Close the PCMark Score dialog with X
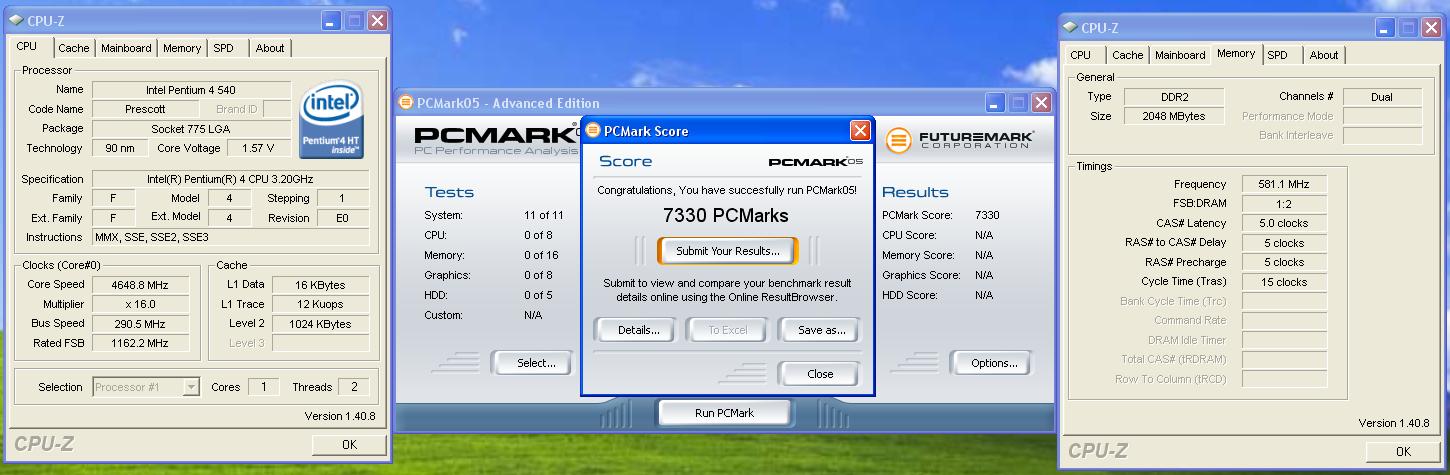This screenshot has width=1450, height=475. pyautogui.click(x=860, y=131)
